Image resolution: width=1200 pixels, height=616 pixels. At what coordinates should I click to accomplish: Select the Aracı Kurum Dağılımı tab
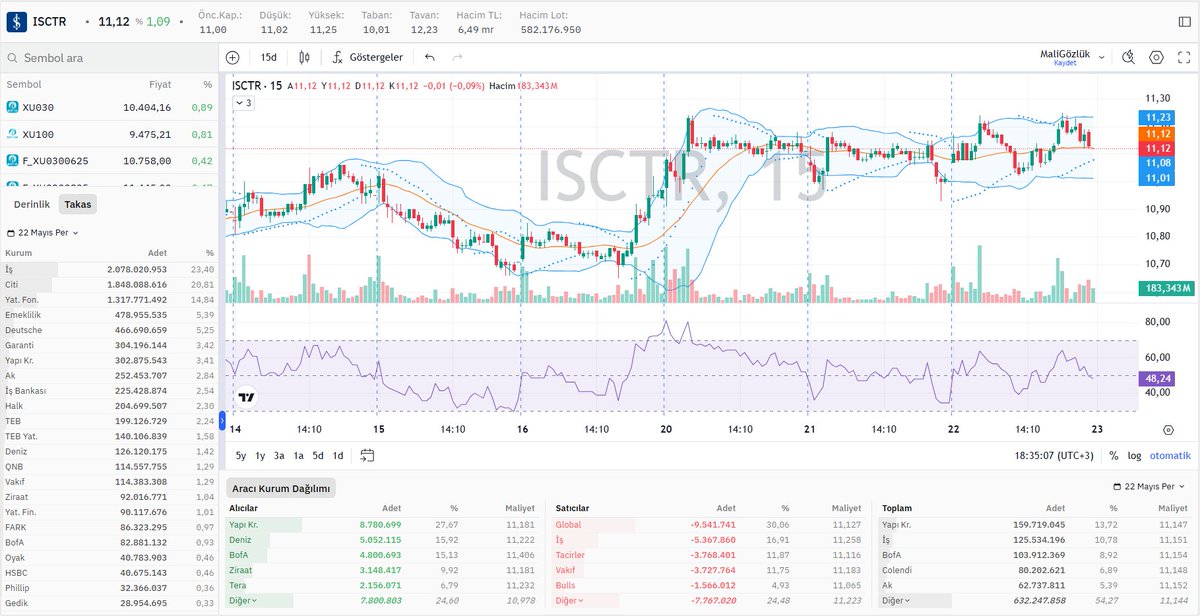coord(280,488)
